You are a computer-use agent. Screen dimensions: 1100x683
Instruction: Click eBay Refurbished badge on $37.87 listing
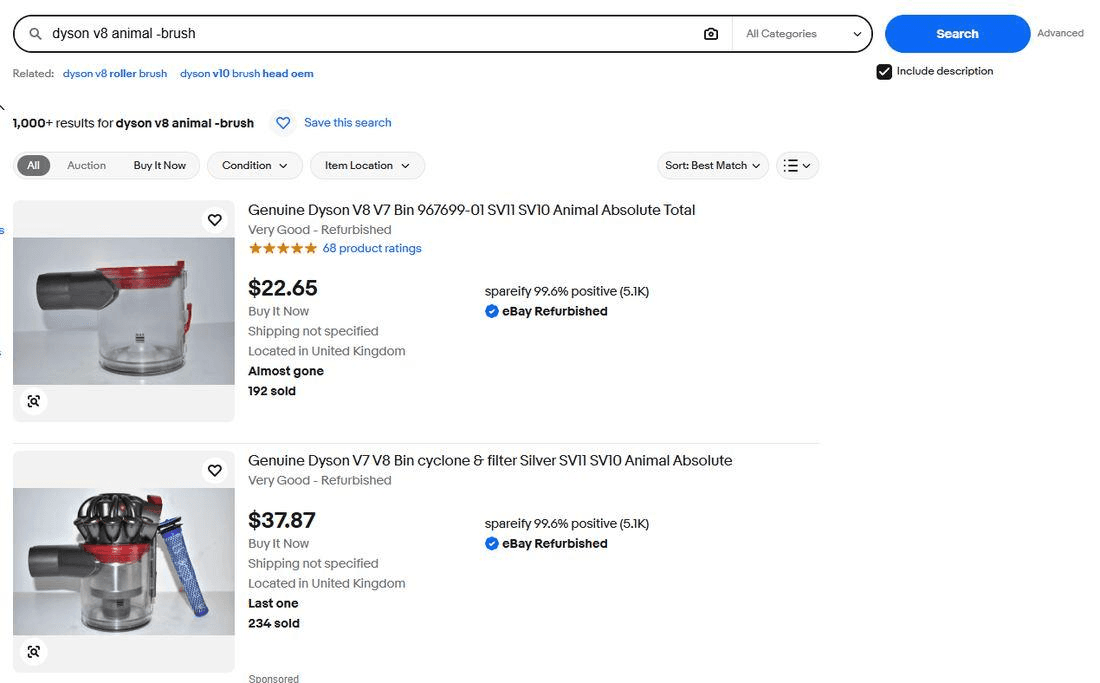click(546, 543)
